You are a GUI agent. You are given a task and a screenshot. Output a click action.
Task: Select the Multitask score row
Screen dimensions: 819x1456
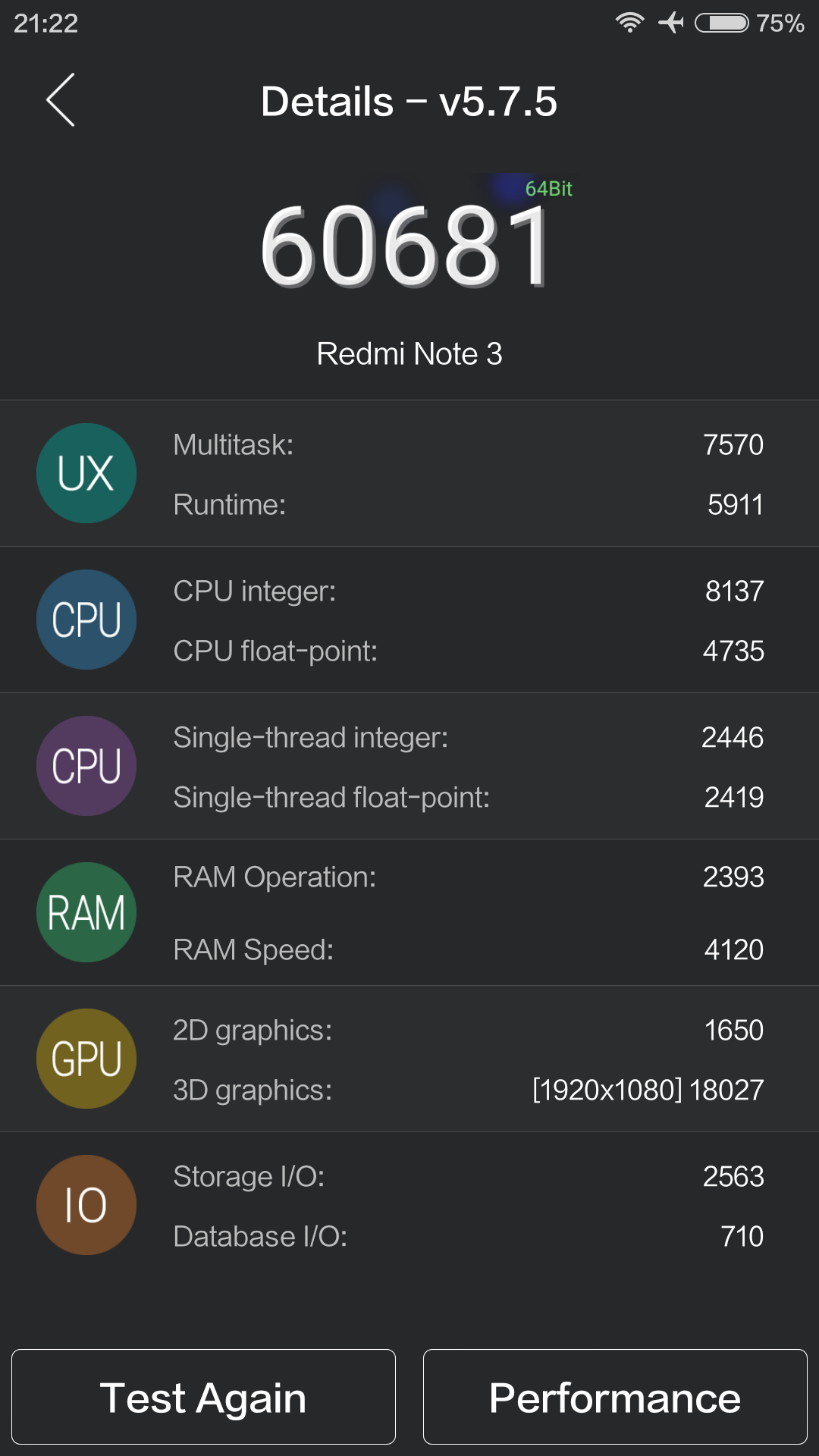pos(468,445)
